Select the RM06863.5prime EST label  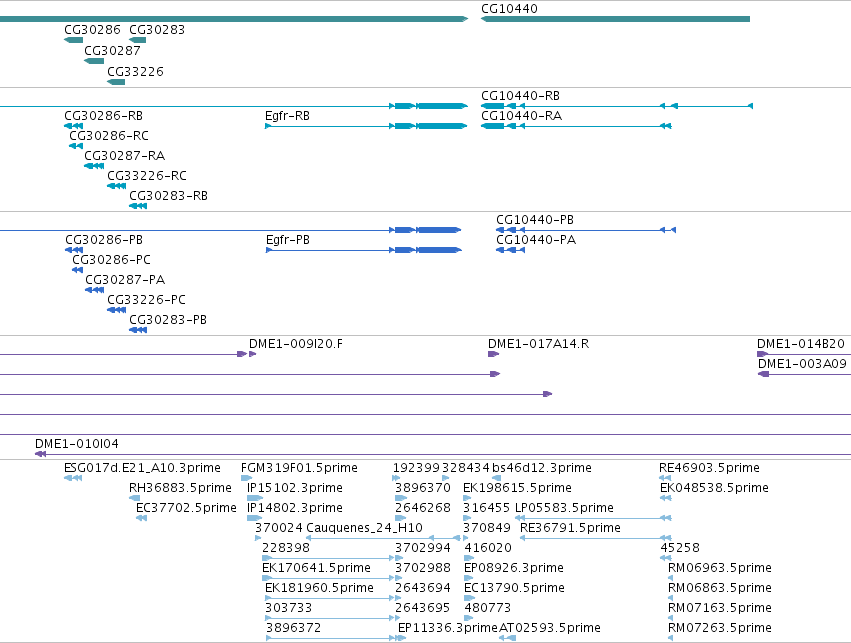[720, 588]
